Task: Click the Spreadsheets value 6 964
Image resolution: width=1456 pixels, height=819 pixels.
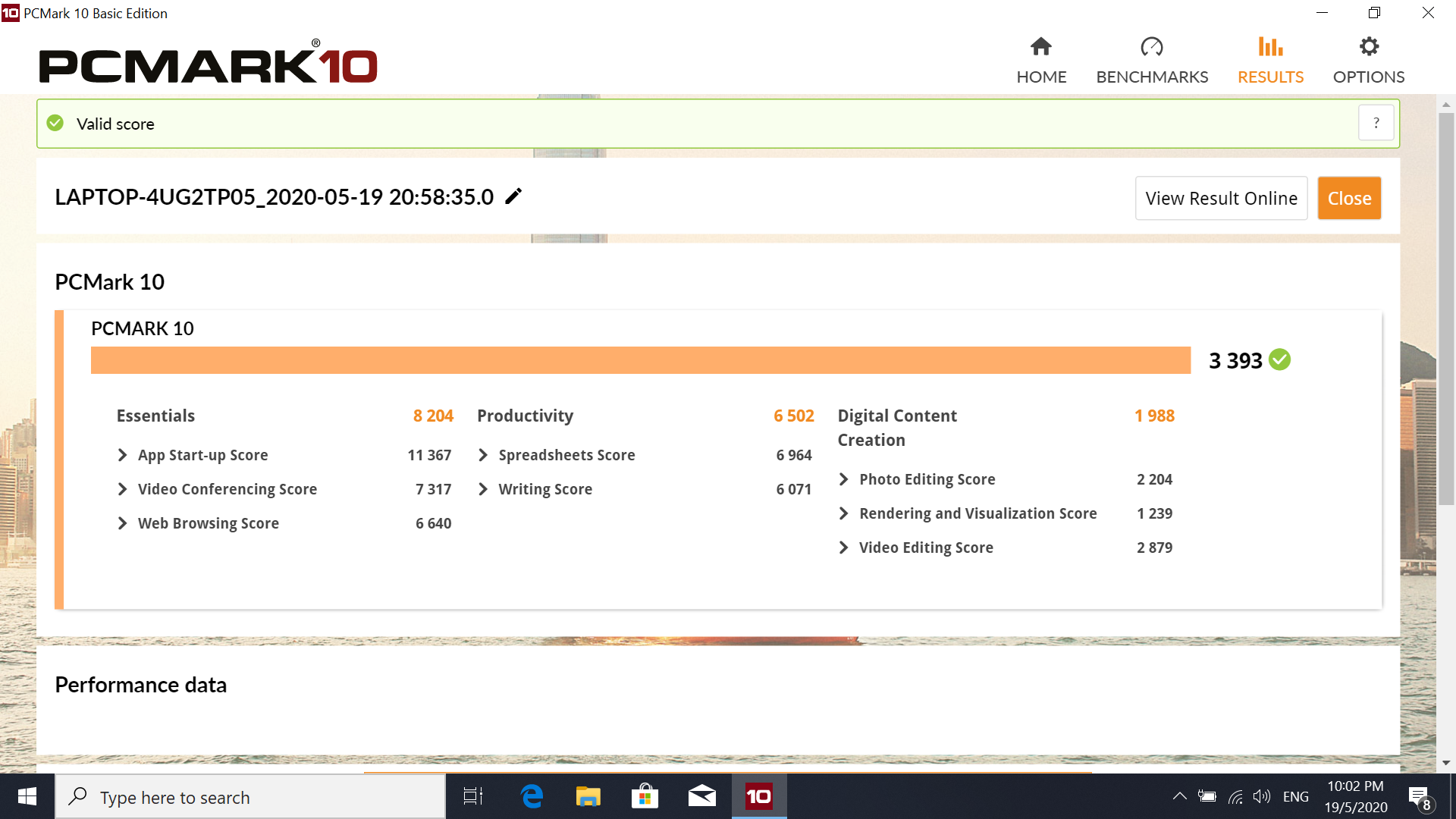Action: click(x=793, y=455)
